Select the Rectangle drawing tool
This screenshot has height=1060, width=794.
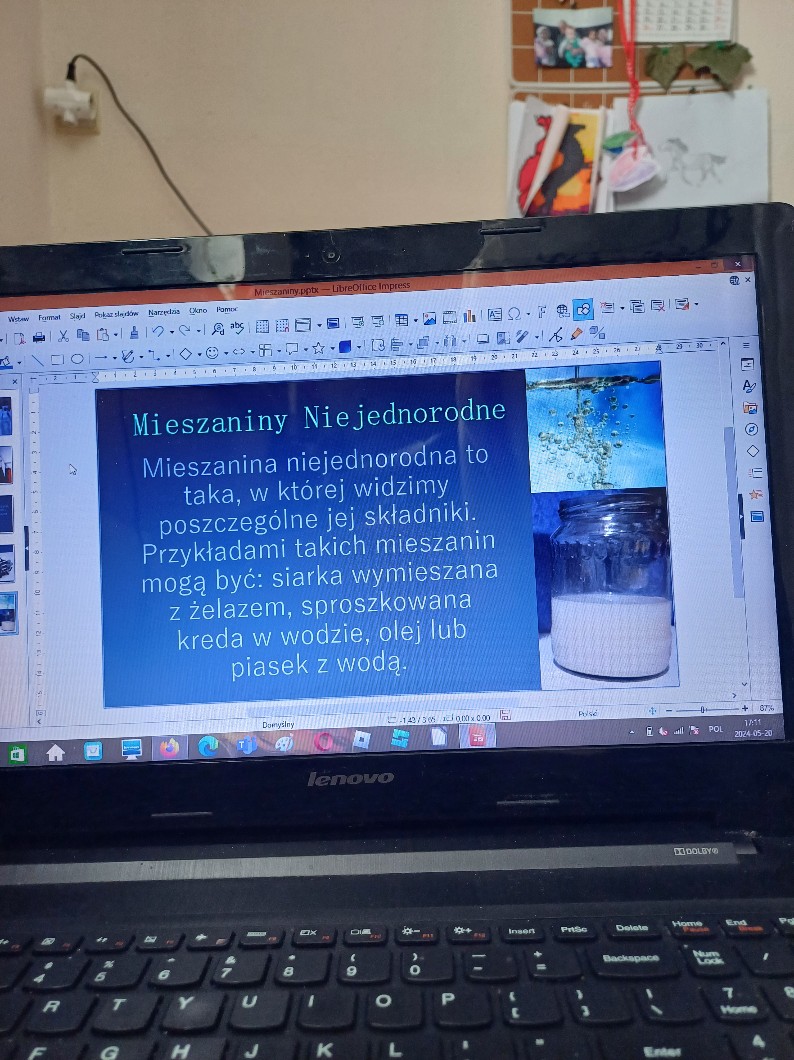[x=57, y=360]
